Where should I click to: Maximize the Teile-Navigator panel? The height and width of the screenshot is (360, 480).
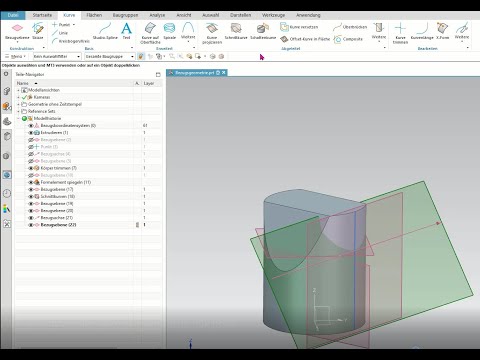click(158, 74)
